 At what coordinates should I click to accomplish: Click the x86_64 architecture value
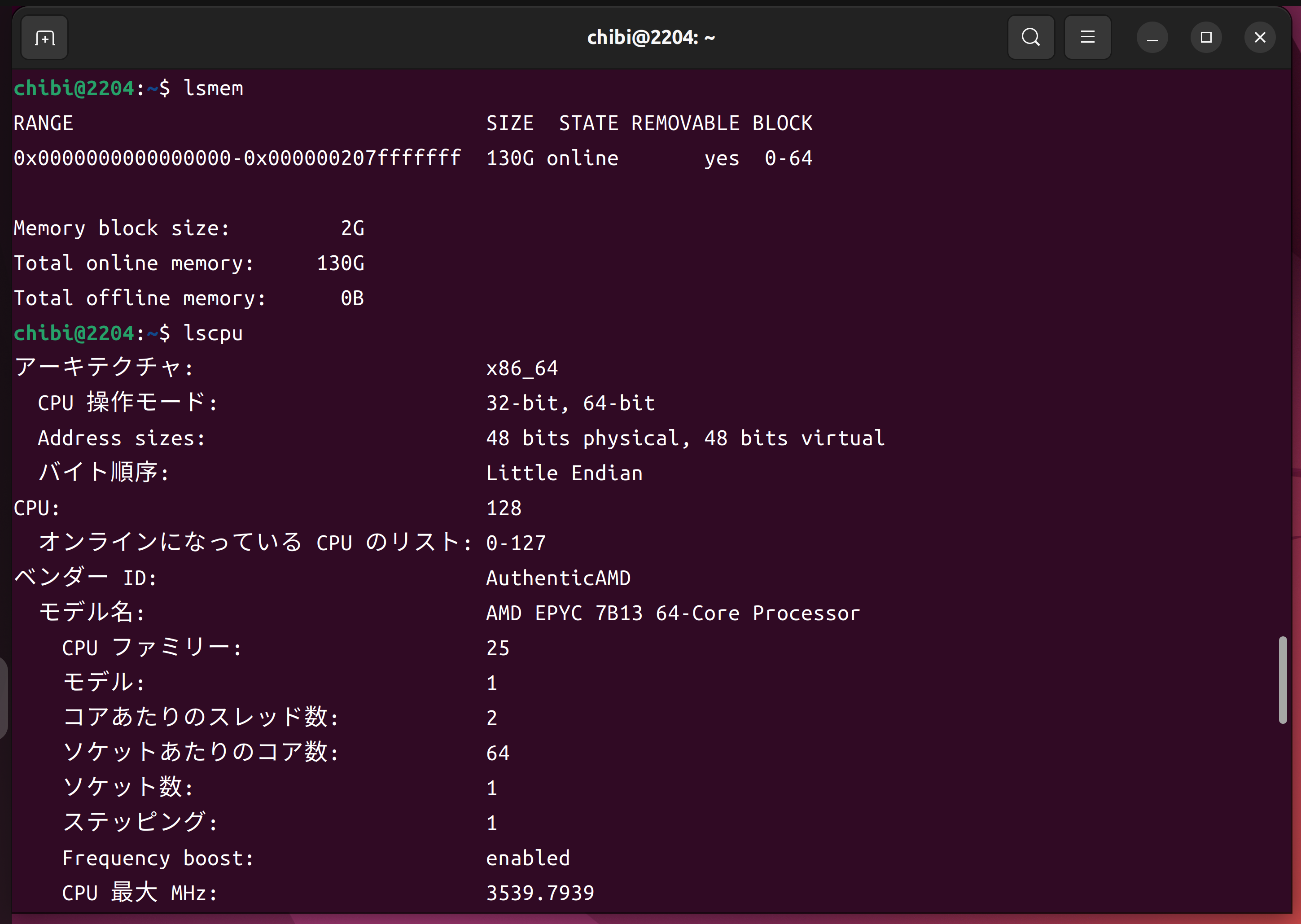521,369
